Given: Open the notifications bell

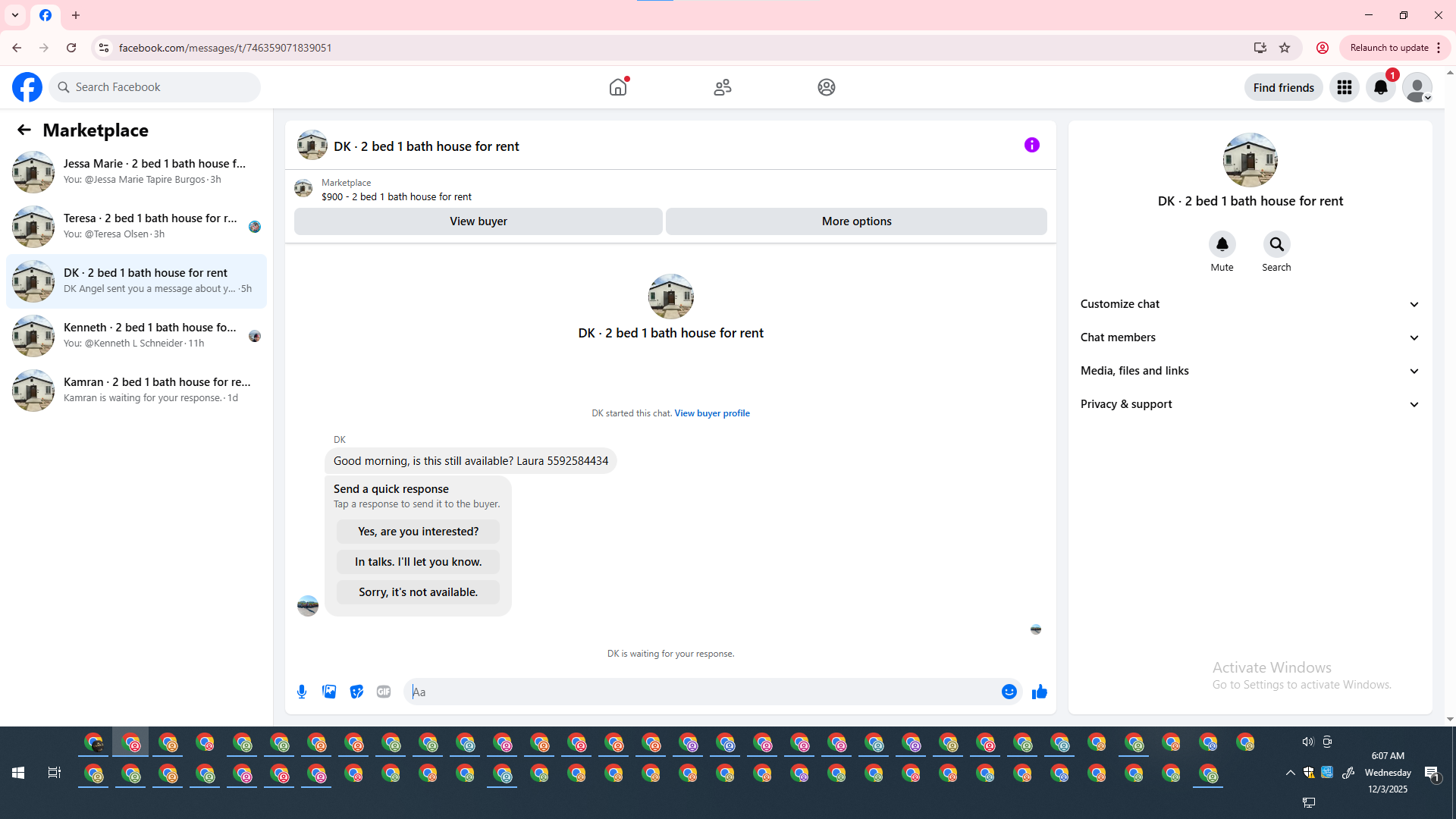Looking at the screenshot, I should pyautogui.click(x=1381, y=87).
